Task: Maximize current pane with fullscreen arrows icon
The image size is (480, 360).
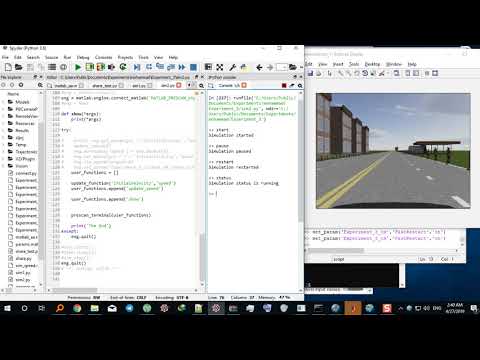Action: [x=220, y=67]
